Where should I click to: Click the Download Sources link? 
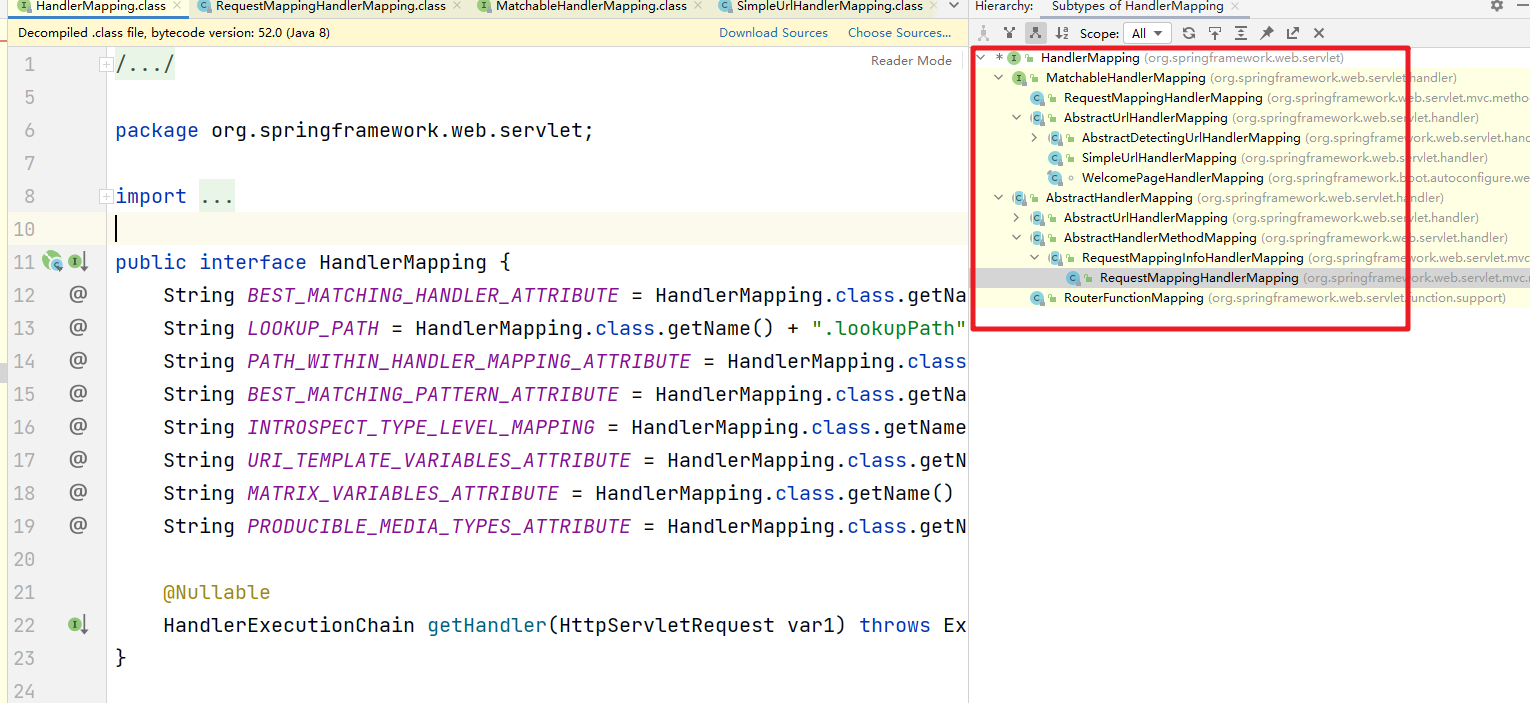pyautogui.click(x=773, y=33)
